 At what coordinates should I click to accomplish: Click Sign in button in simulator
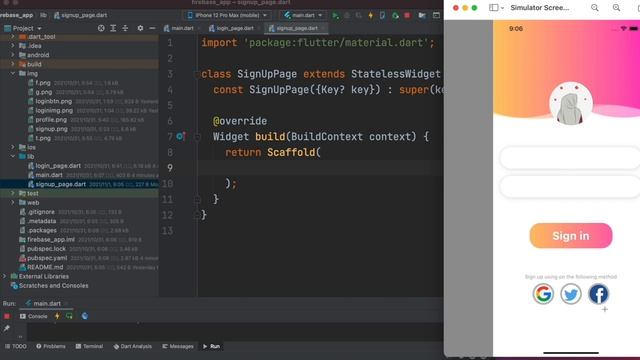pos(571,236)
